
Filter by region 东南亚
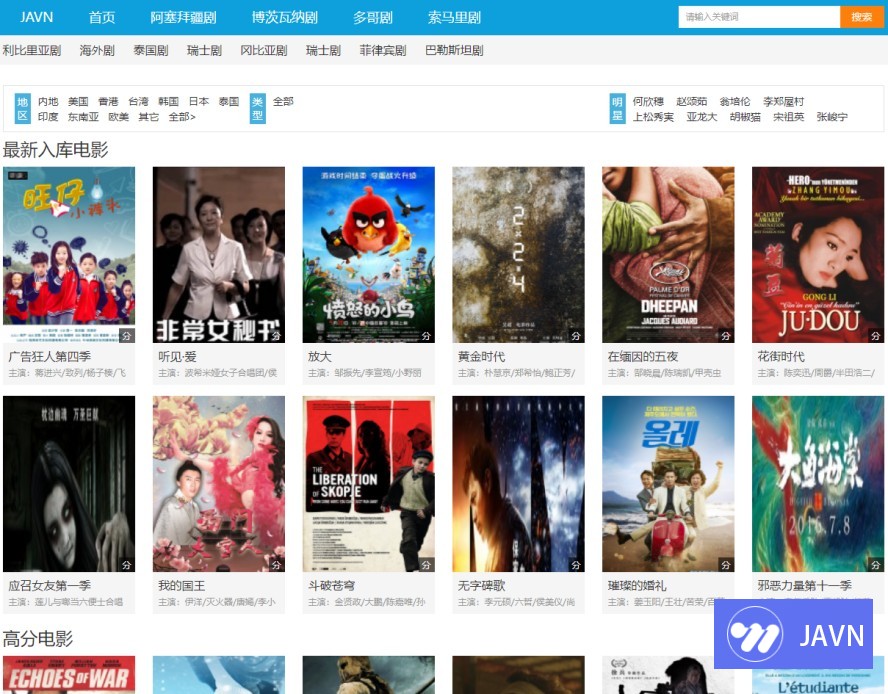(x=83, y=117)
